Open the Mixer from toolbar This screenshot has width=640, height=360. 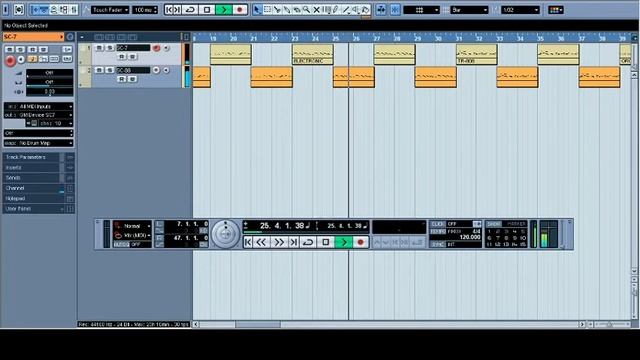pyautogui.click(x=73, y=9)
